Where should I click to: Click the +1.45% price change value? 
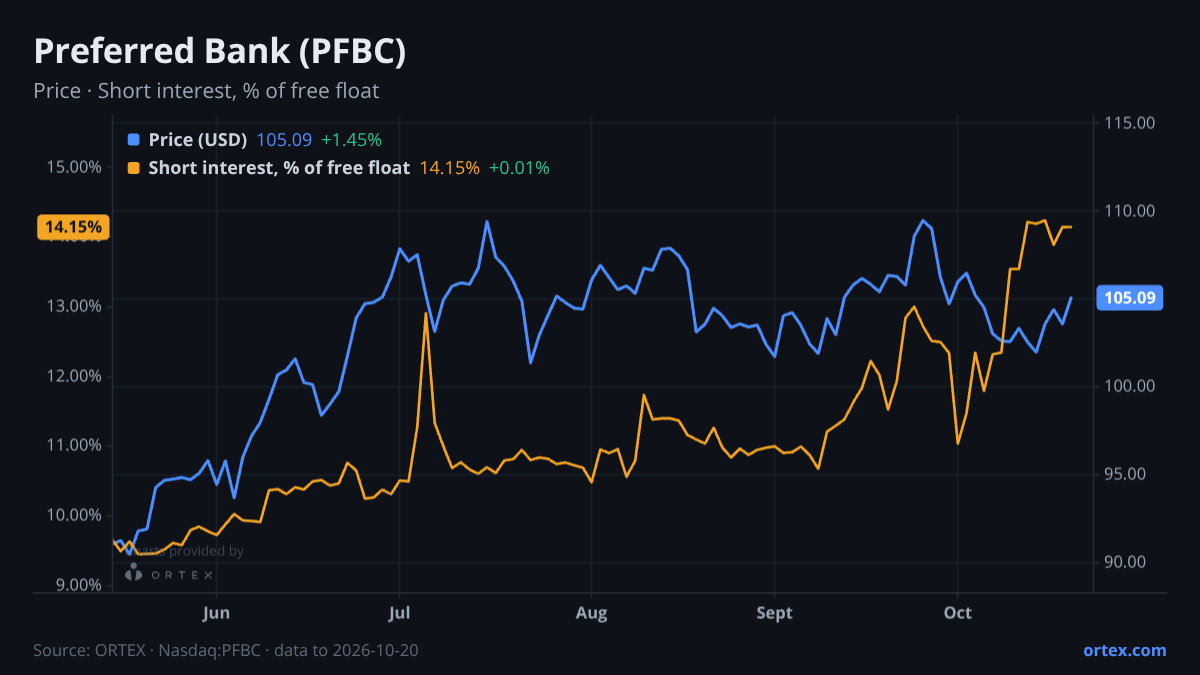click(351, 140)
